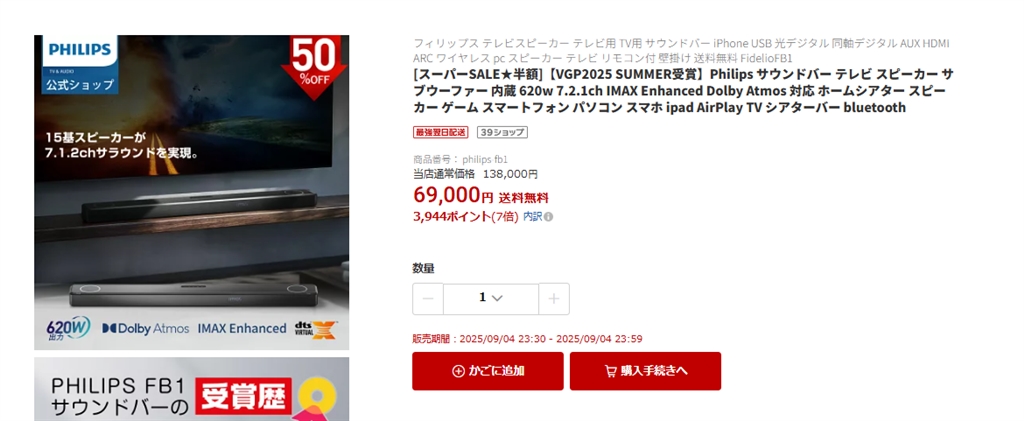1024x421 pixels.
Task: Open the 内訳 points breakdown link
Action: pyautogui.click(x=532, y=217)
